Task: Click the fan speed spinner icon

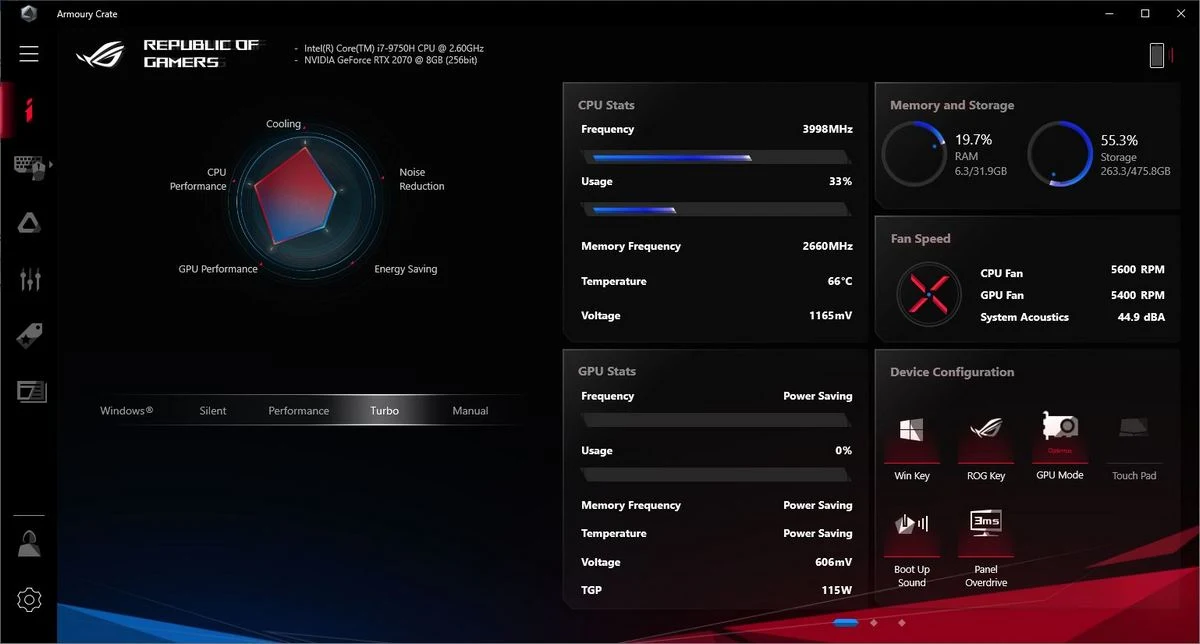Action: (x=929, y=294)
